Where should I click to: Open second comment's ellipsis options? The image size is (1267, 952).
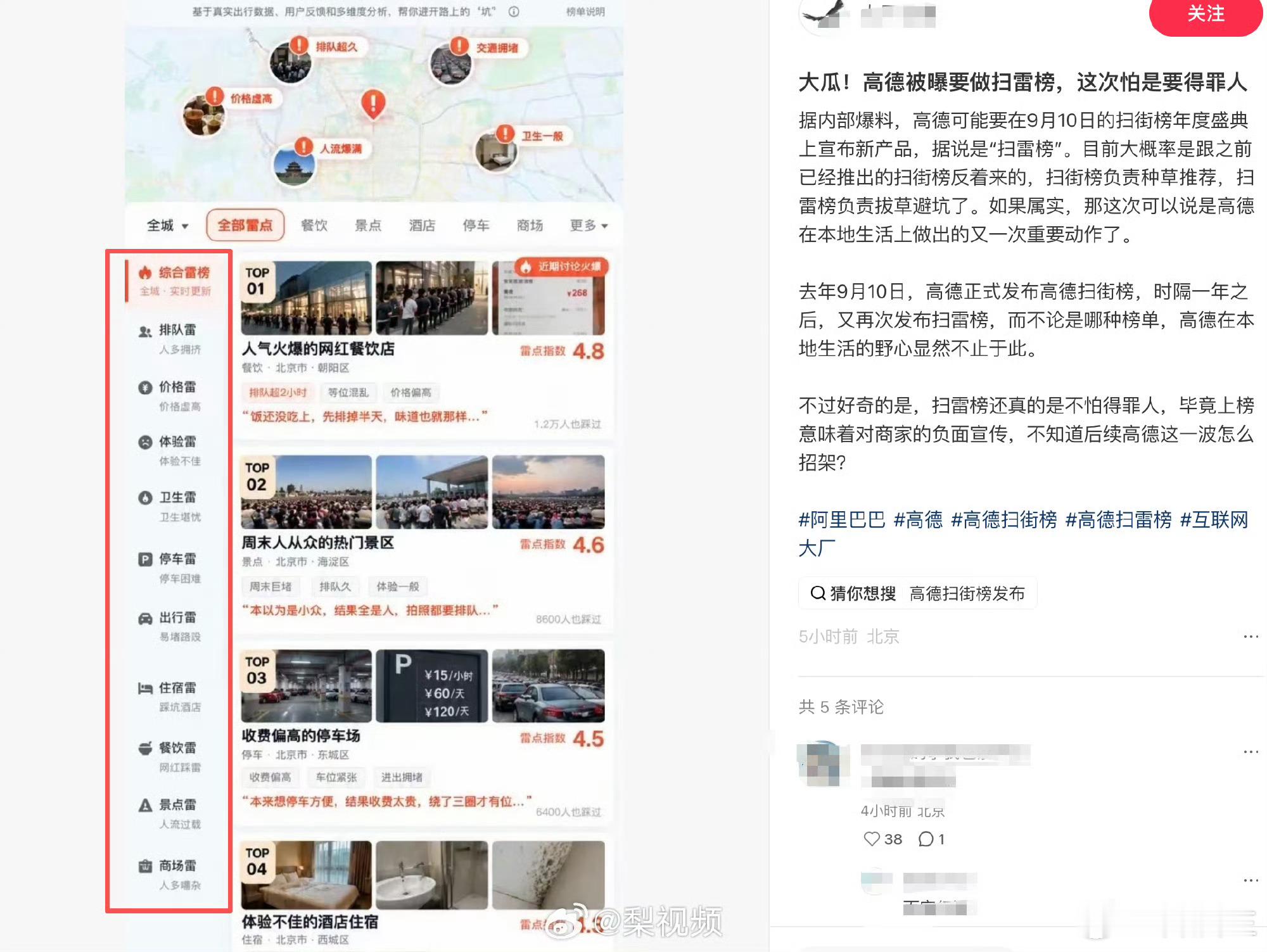(x=1251, y=880)
